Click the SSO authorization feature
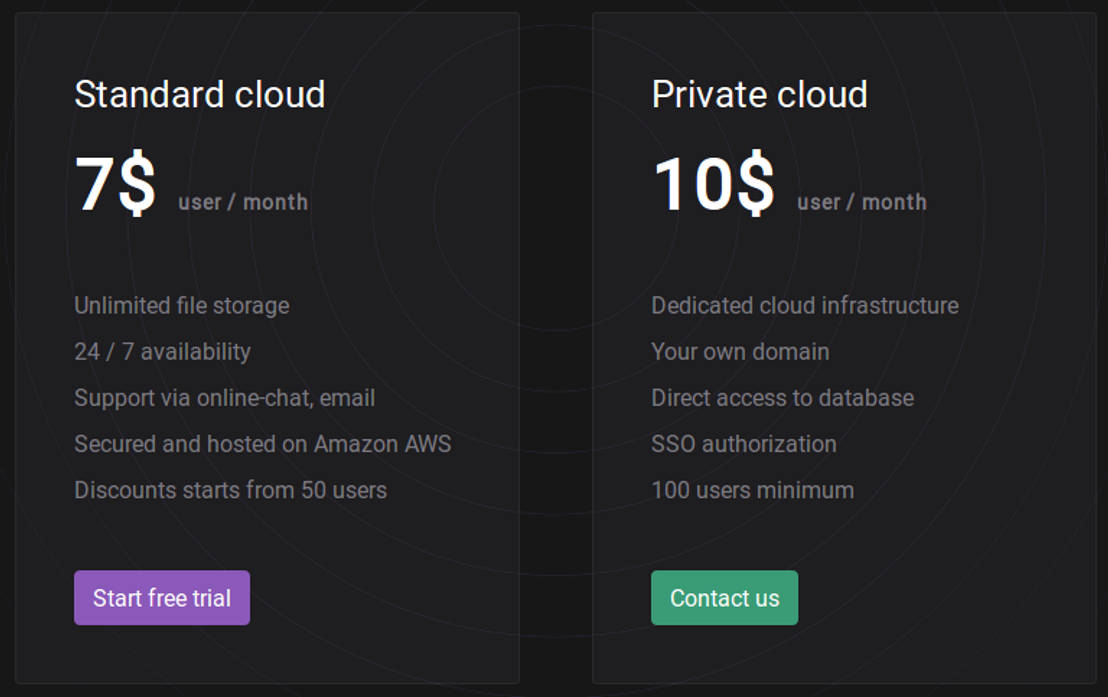 point(743,443)
